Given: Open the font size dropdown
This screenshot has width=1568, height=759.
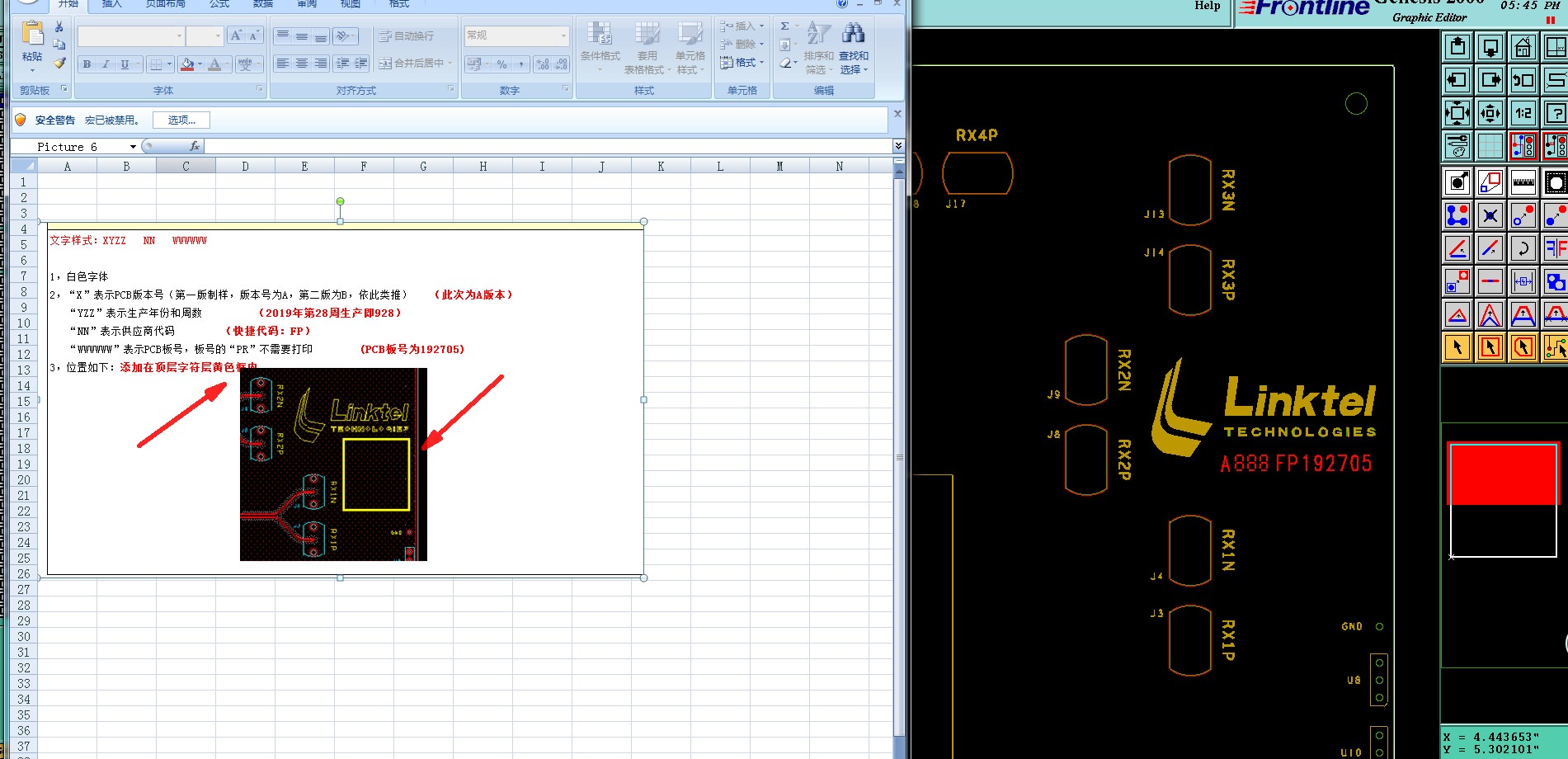Looking at the screenshot, I should [x=218, y=35].
